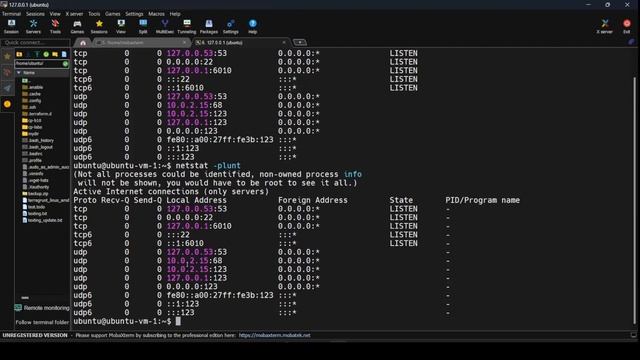This screenshot has height=360, width=640.
Task: Select the .ansible folder
Action: coord(33,87)
